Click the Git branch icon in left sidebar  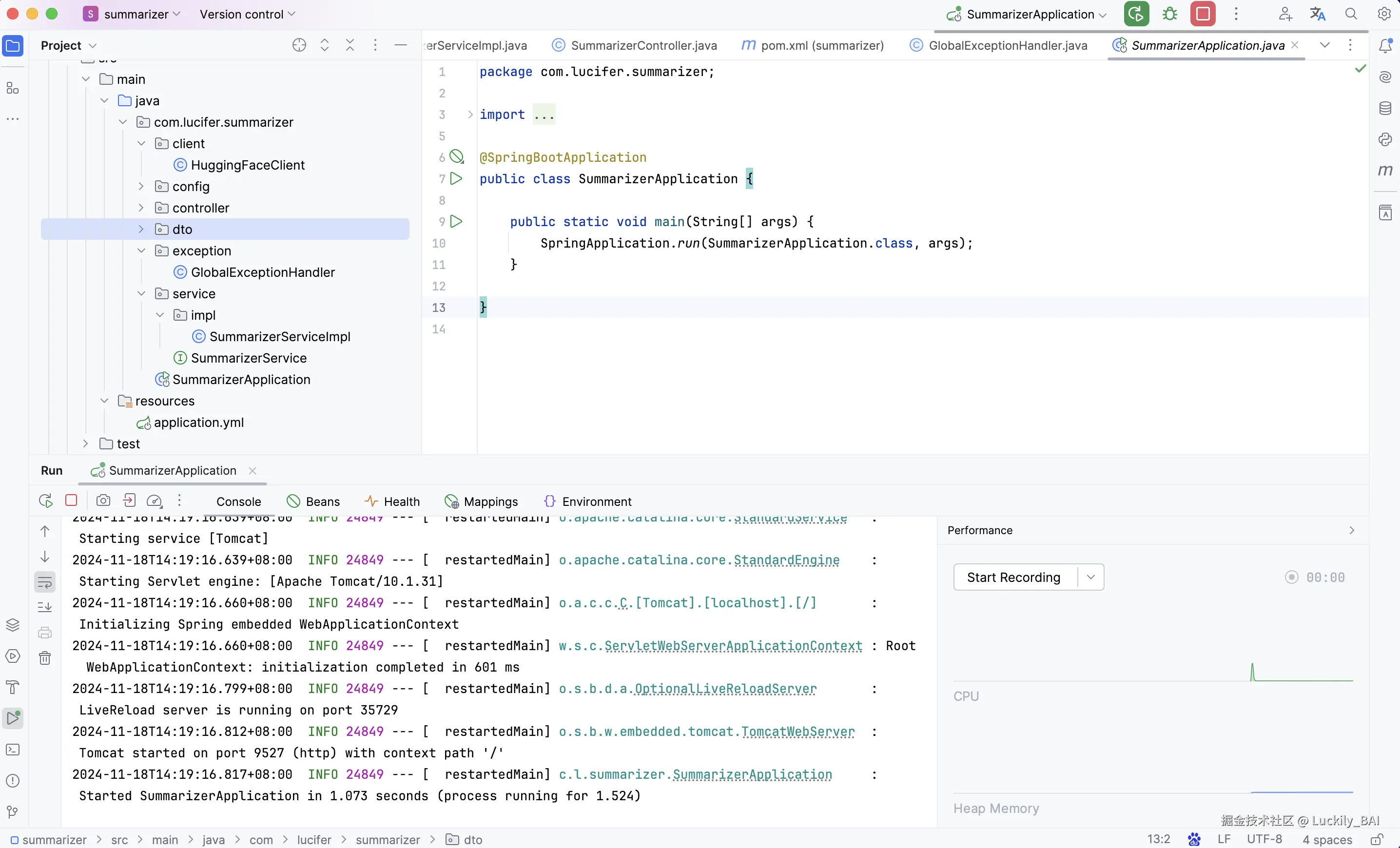coord(13,811)
